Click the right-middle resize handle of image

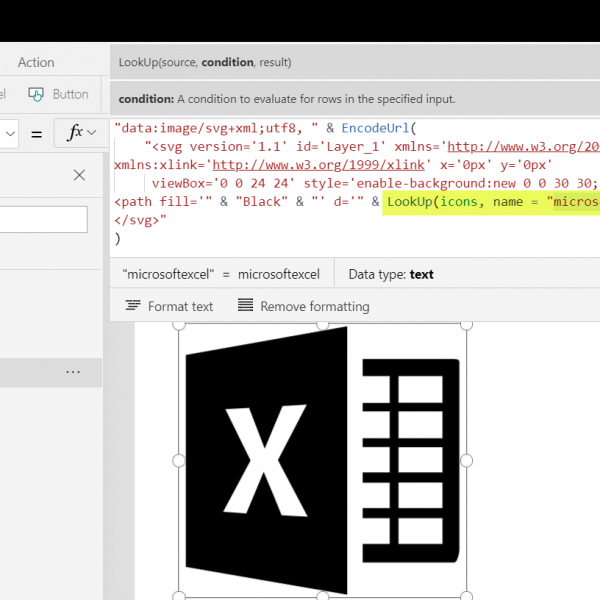pos(466,460)
